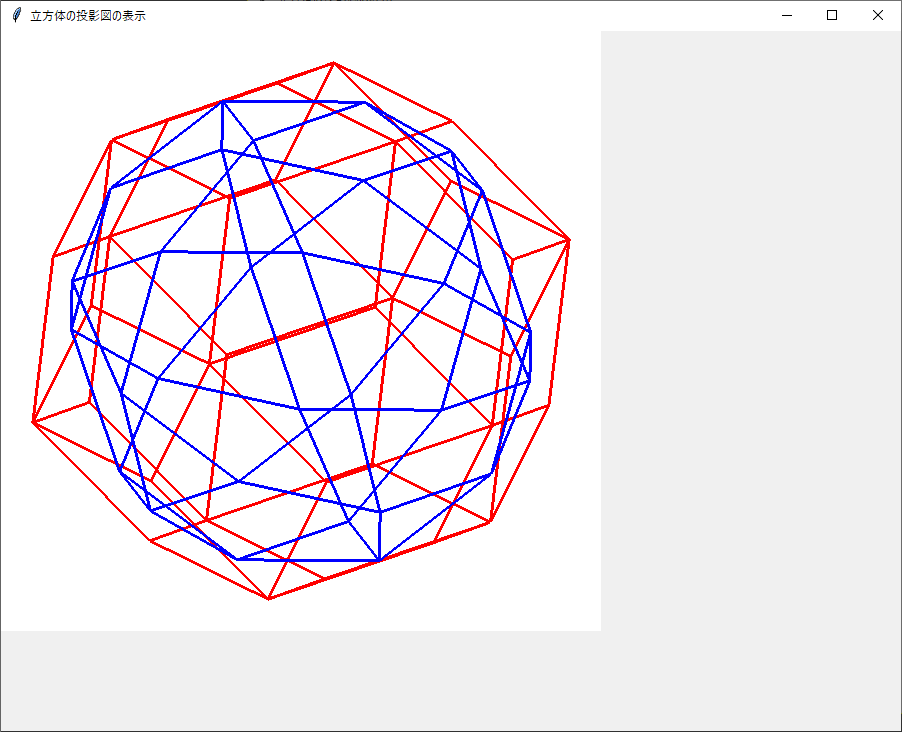Click the window title 立方体の投影図の表示
This screenshot has width=902, height=732.
[x=88, y=16]
